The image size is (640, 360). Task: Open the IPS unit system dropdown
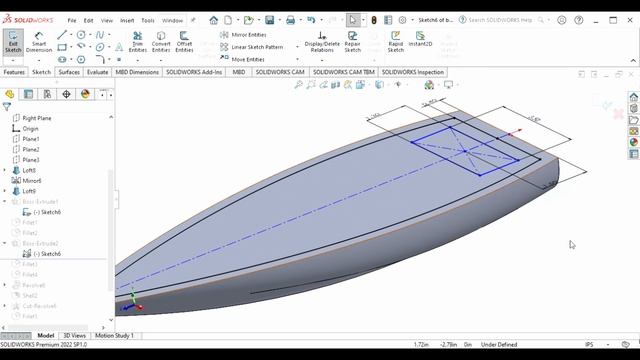tap(608, 344)
